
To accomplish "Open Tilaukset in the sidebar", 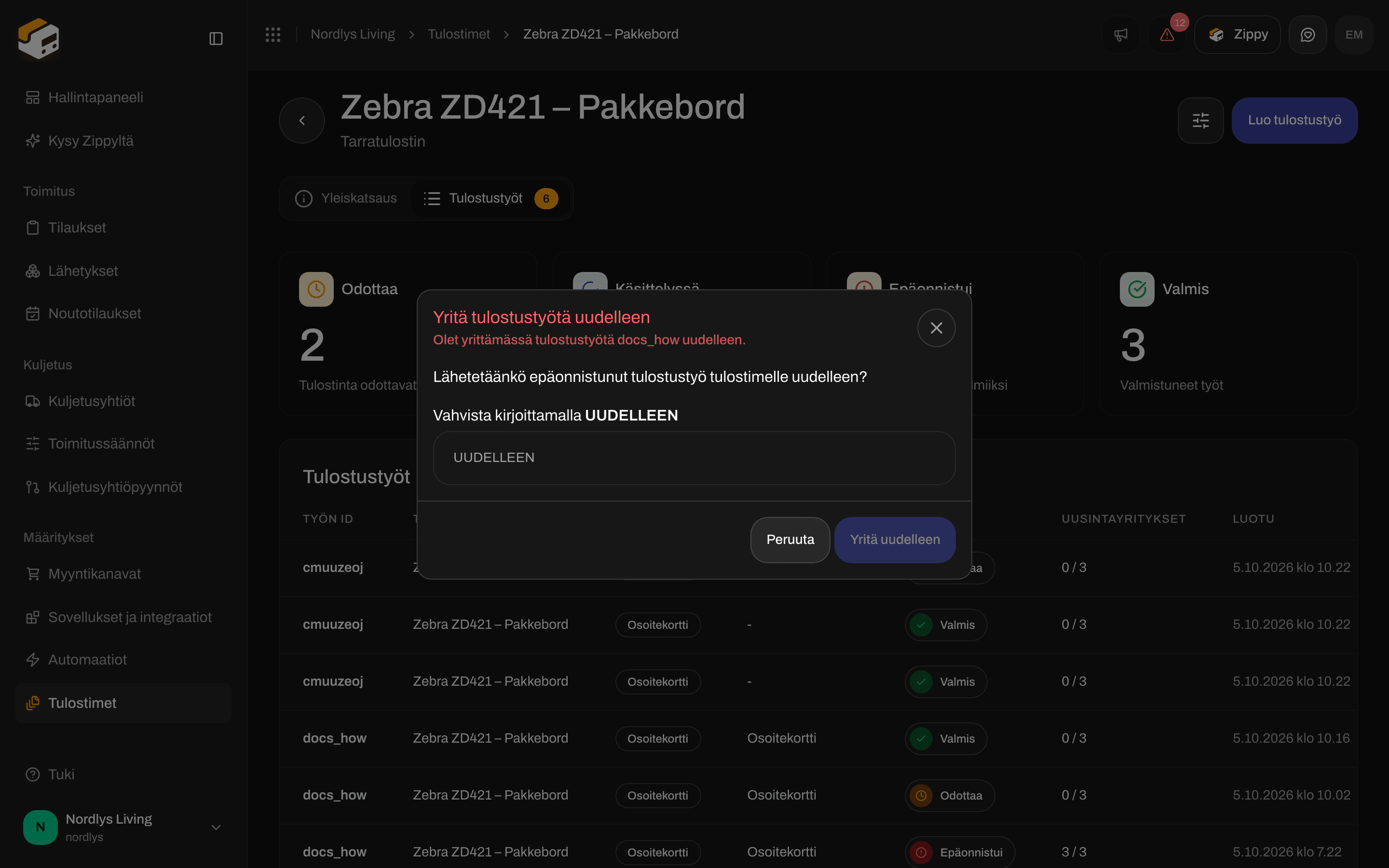I will tap(123, 228).
